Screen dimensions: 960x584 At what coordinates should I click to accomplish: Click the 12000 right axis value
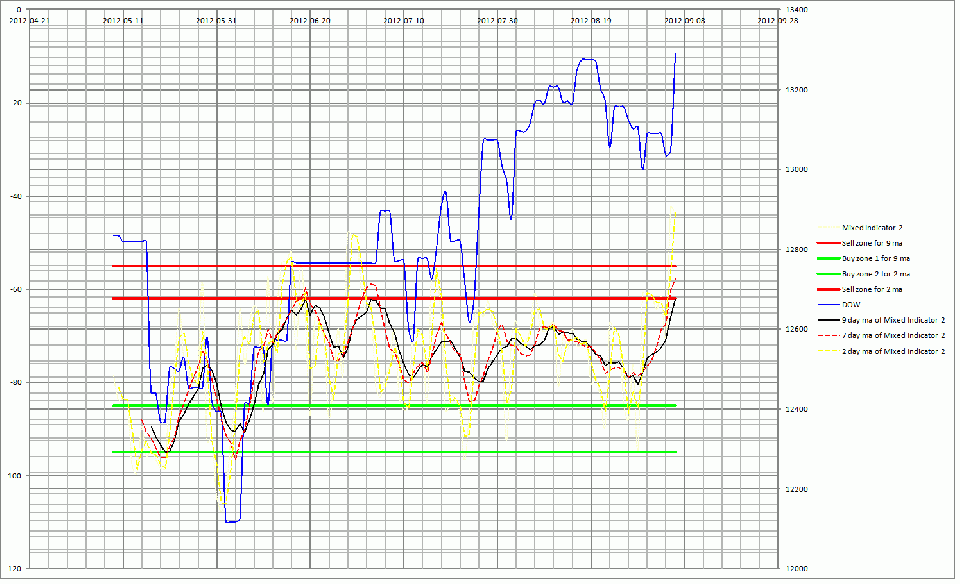click(x=796, y=569)
